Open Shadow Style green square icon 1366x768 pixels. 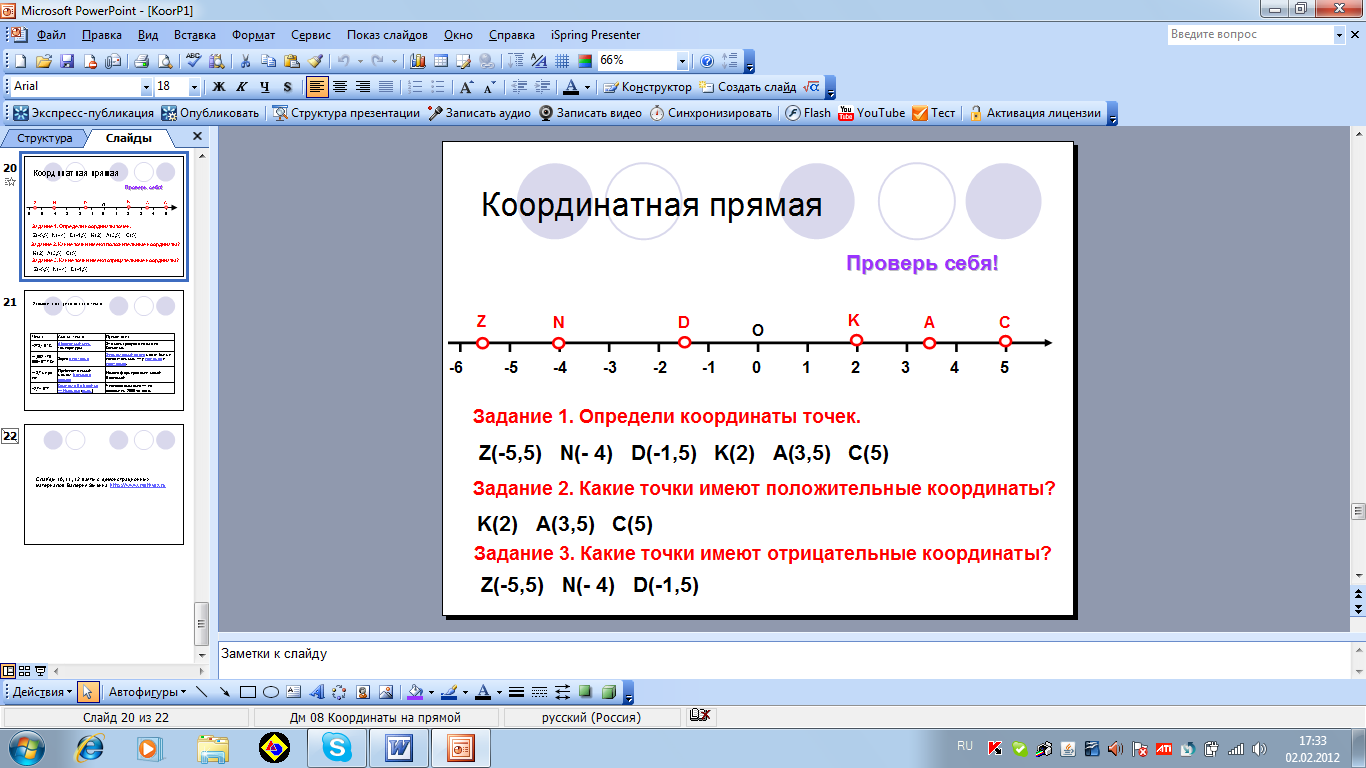[585, 692]
